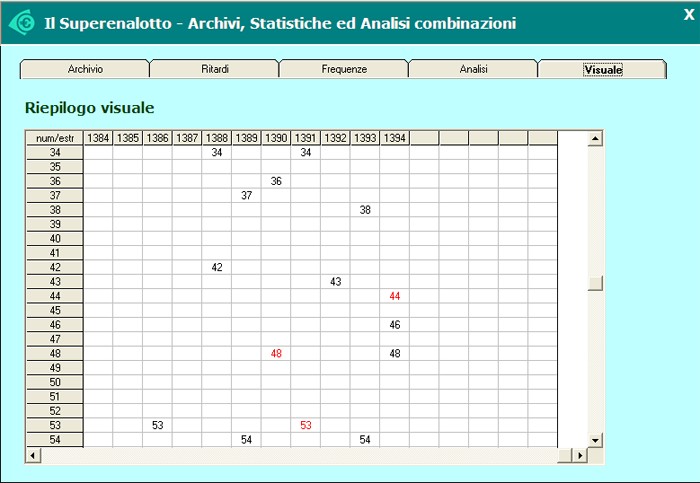Click row header 35
Image resolution: width=700 pixels, height=483 pixels.
point(55,167)
